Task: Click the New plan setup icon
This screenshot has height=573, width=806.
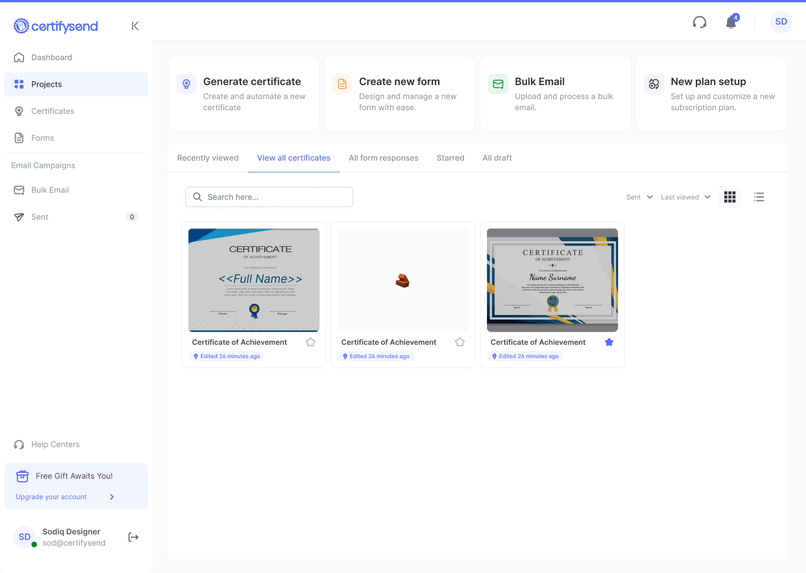Action: pyautogui.click(x=653, y=84)
